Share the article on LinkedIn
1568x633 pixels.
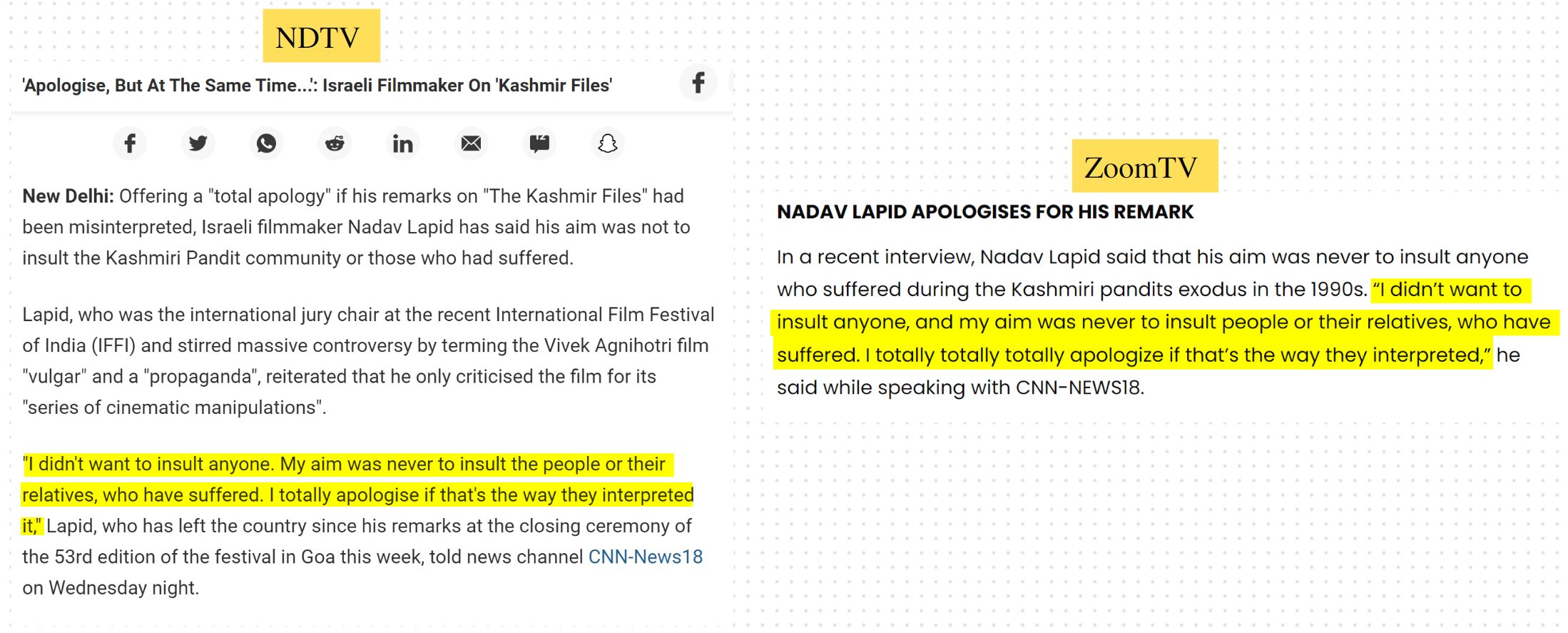click(402, 143)
